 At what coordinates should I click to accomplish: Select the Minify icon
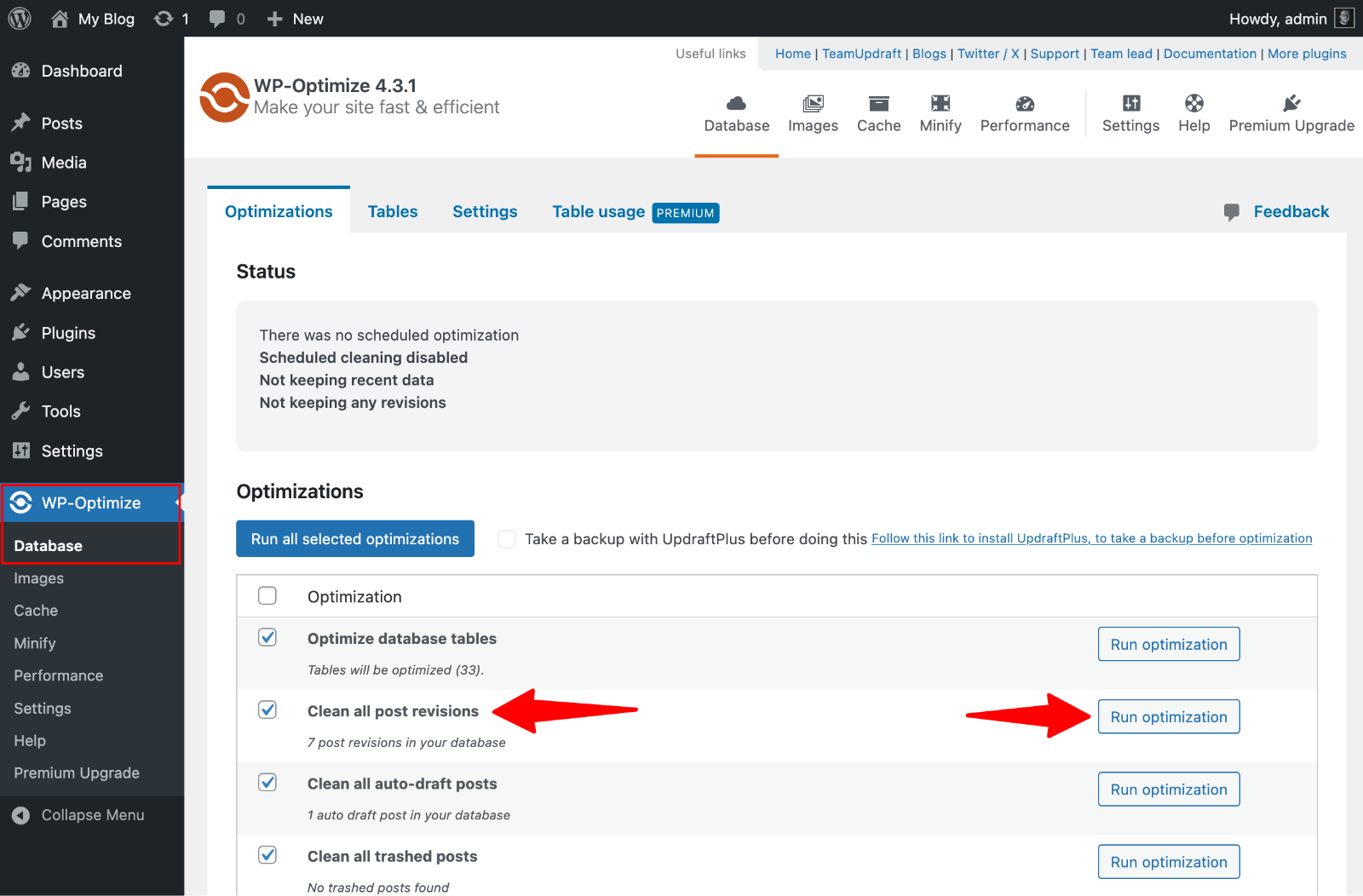940,103
